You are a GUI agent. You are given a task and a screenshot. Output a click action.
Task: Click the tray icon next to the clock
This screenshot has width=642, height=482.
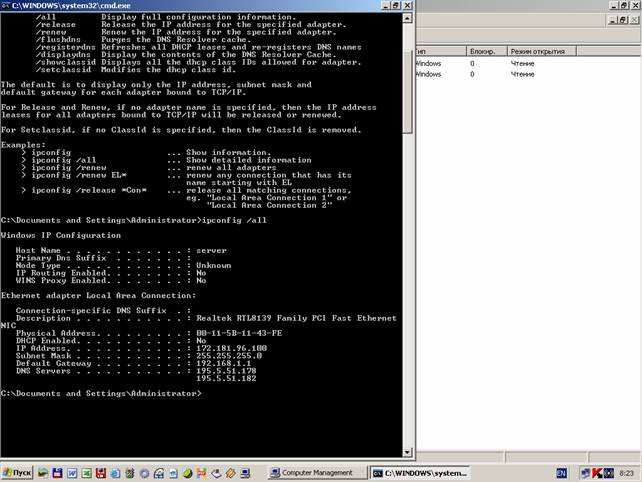609,473
